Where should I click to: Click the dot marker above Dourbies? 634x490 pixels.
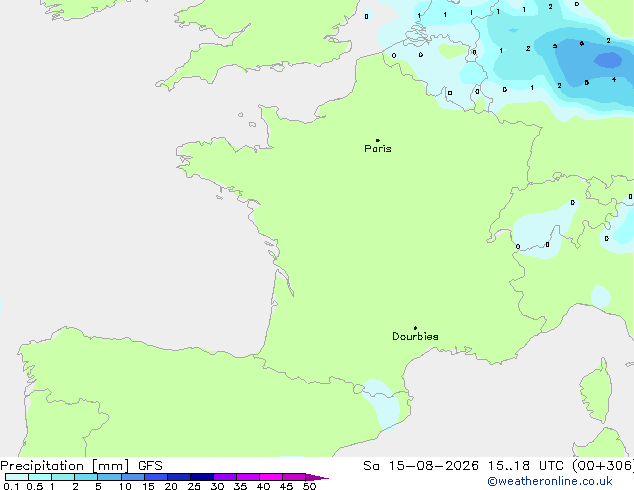pyautogui.click(x=415, y=328)
